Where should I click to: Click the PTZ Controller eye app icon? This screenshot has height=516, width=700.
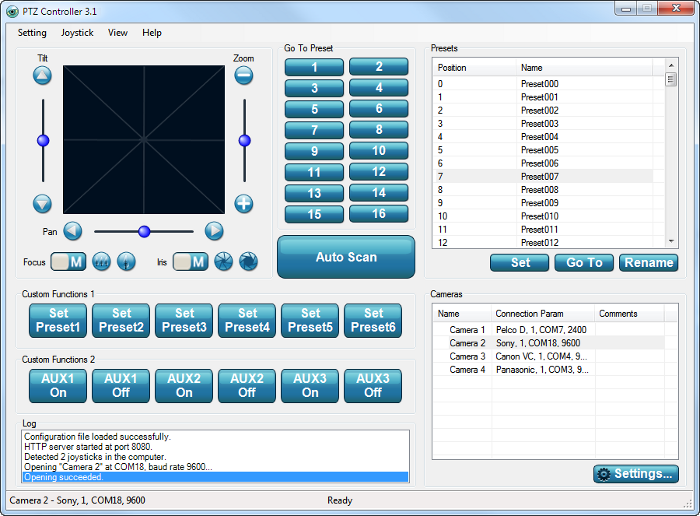tap(12, 11)
